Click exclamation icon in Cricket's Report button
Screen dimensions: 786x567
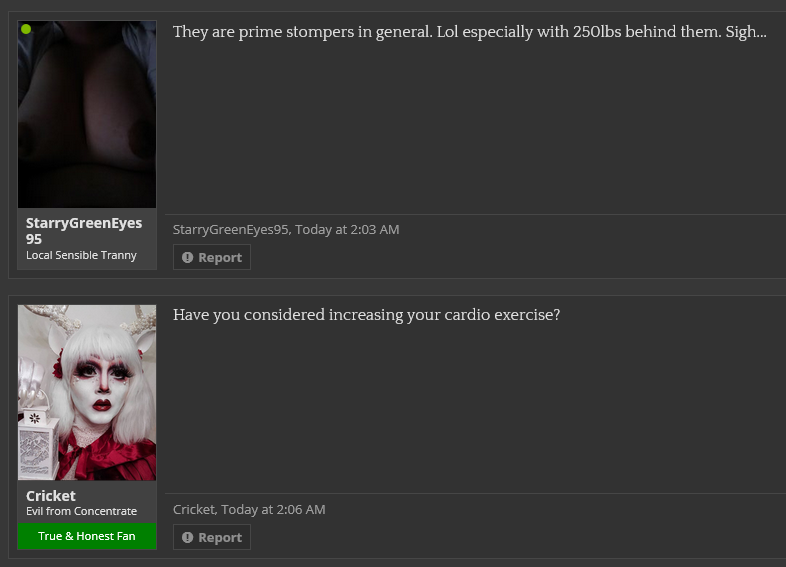pos(187,537)
